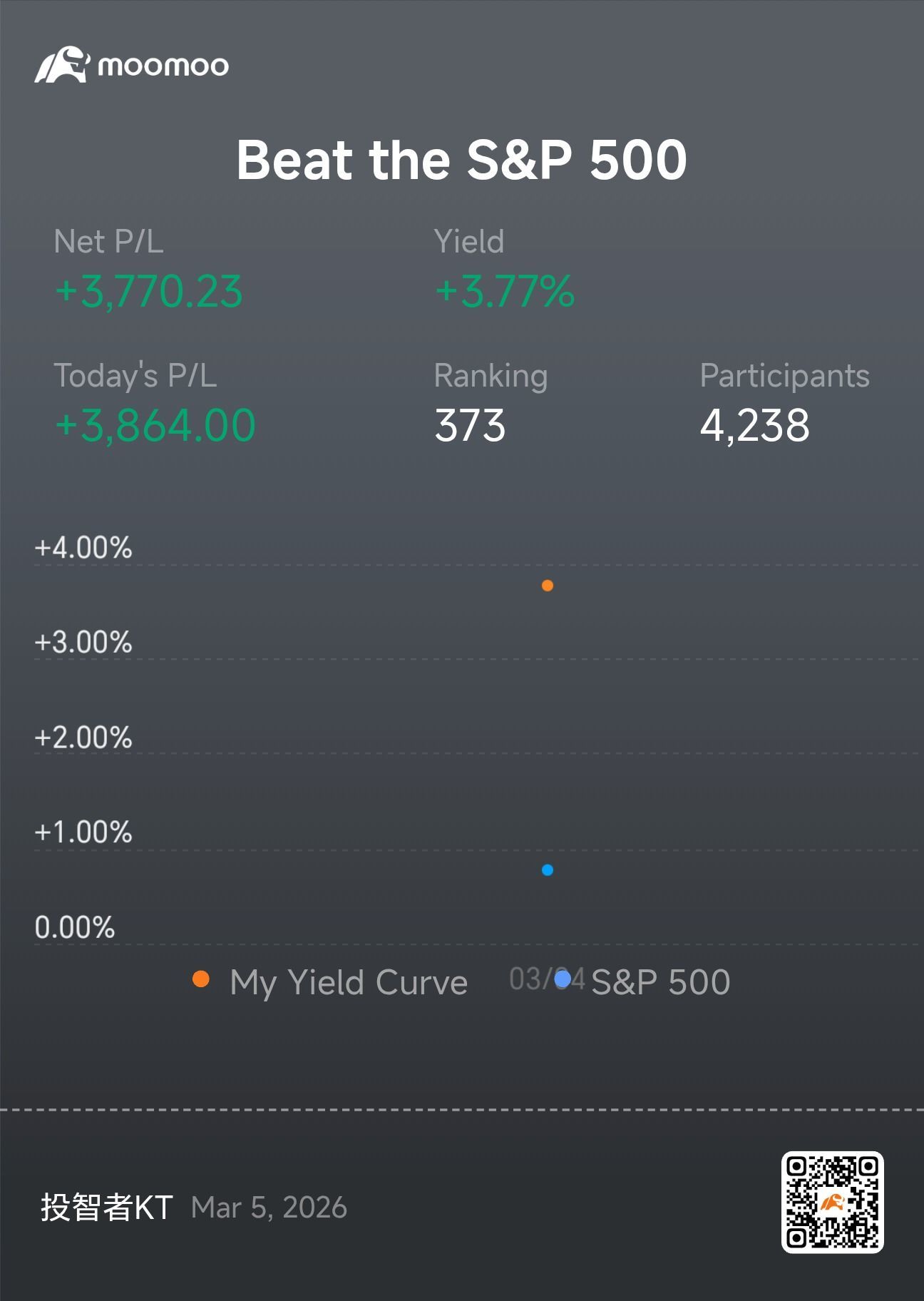Tap the Net P/L value +3,770.23
924x1301 pixels.
click(x=149, y=292)
